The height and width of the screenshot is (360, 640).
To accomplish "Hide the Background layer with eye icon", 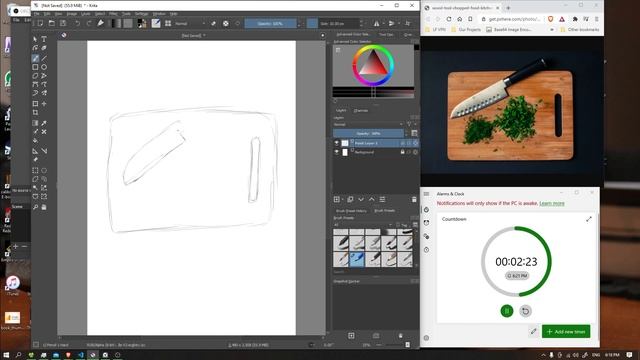I will pos(337,152).
